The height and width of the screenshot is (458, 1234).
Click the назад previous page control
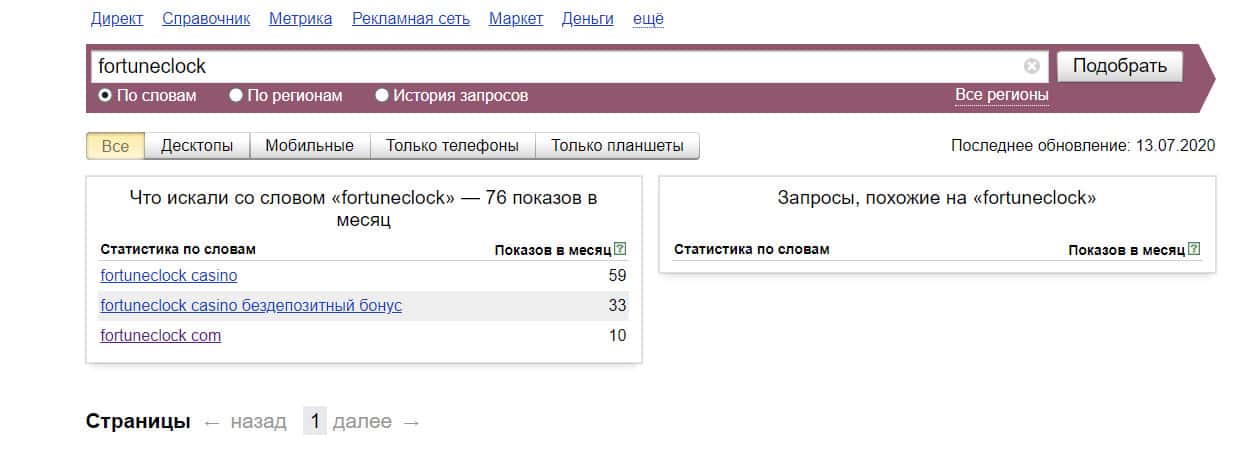[244, 421]
